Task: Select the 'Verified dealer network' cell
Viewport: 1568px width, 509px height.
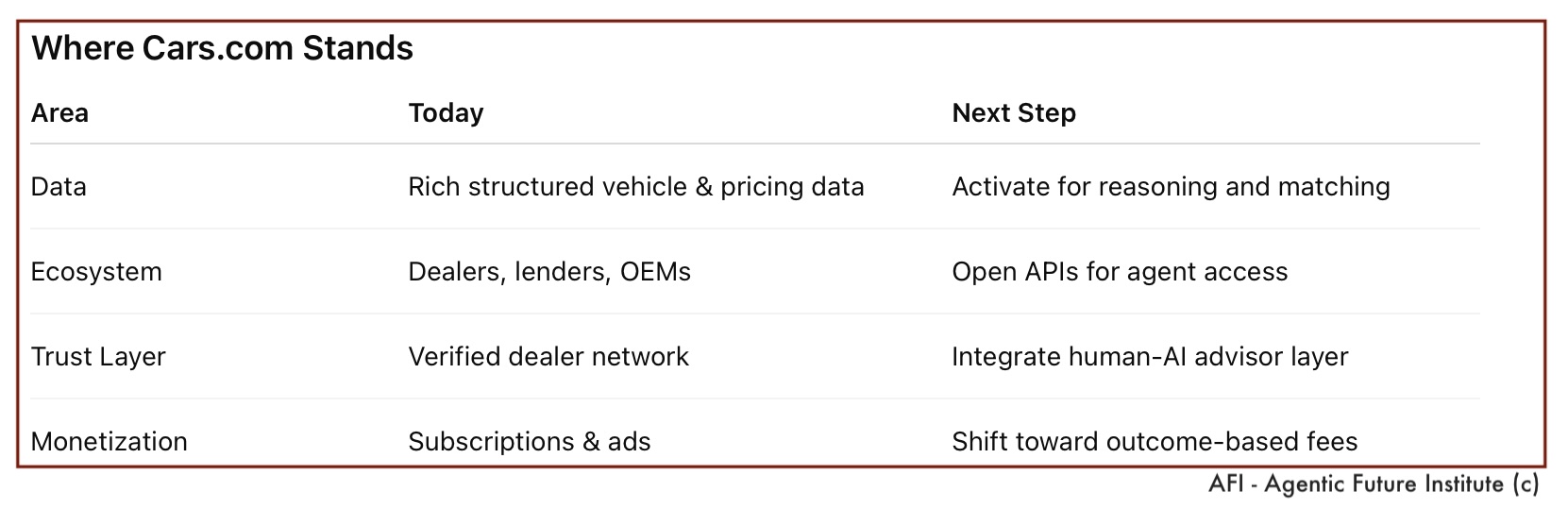Action: click(x=548, y=357)
